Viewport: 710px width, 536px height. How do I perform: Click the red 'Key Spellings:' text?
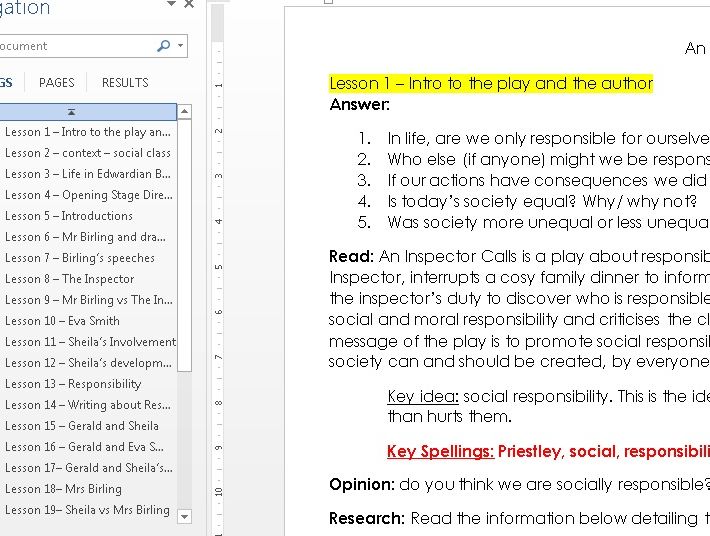click(441, 451)
